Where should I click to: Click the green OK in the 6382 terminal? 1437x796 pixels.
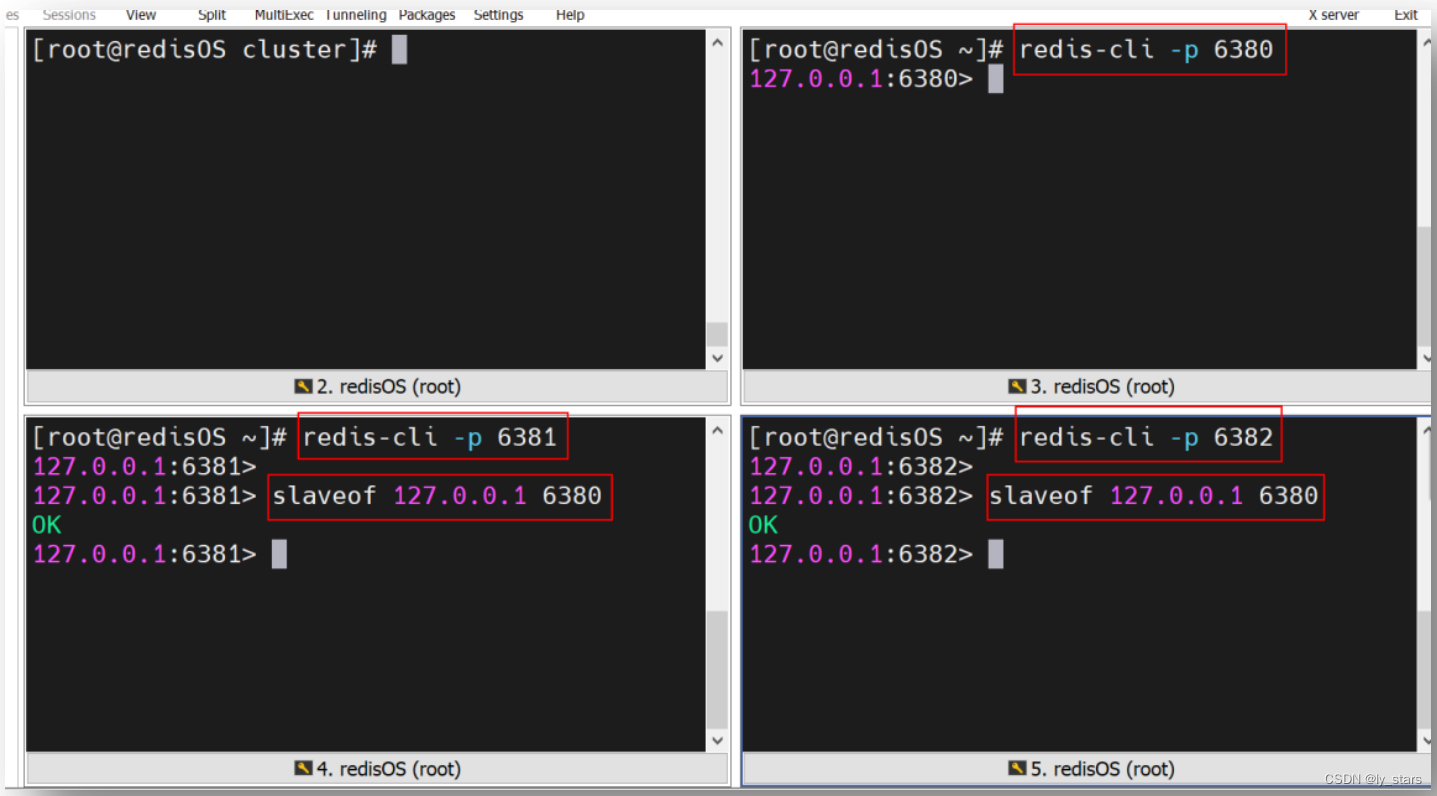(x=763, y=525)
